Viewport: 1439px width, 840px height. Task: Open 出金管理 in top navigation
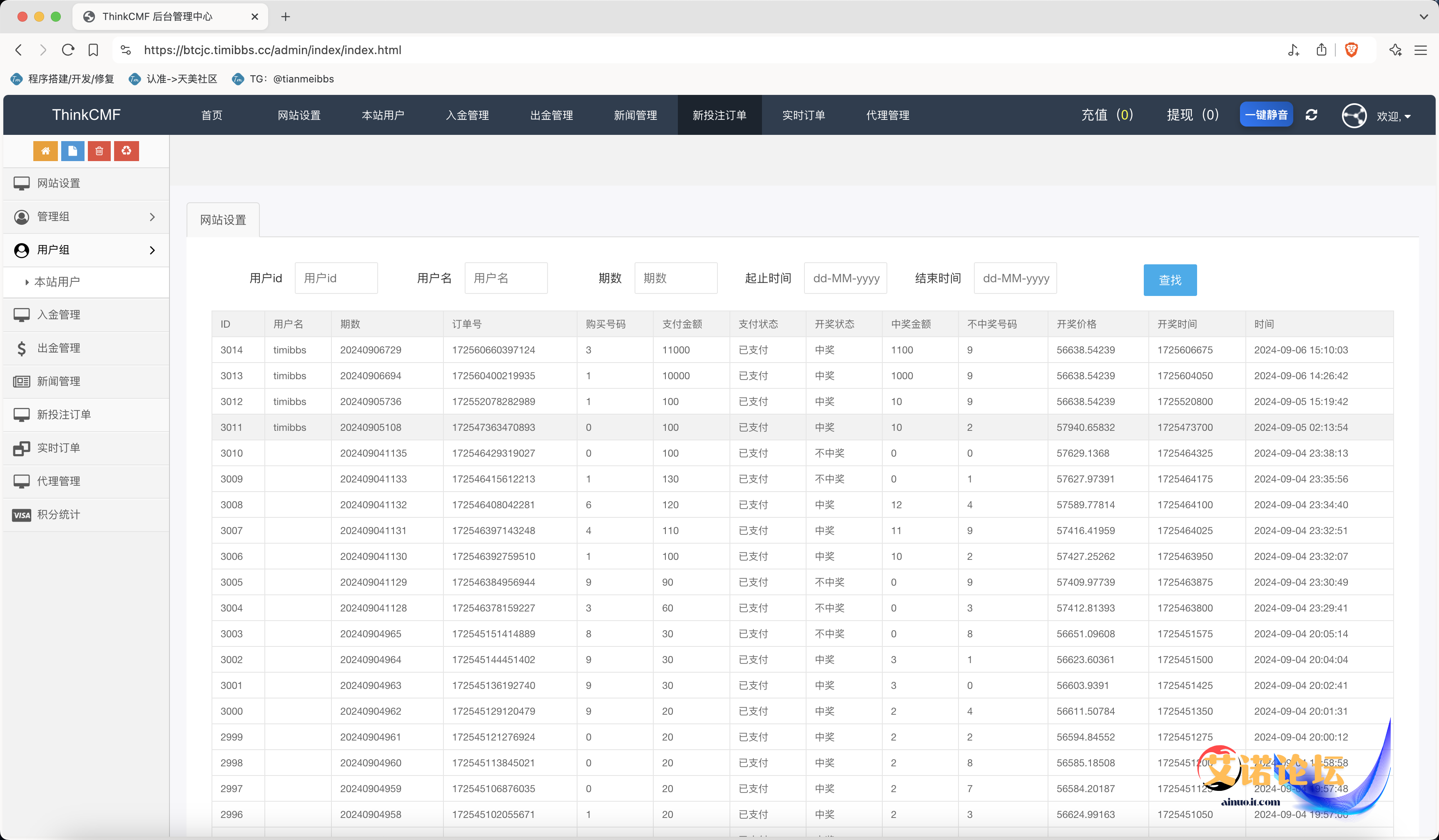pyautogui.click(x=552, y=115)
